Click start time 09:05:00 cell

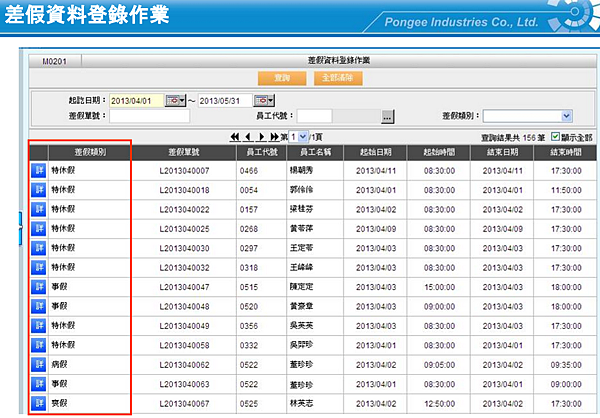439,365
